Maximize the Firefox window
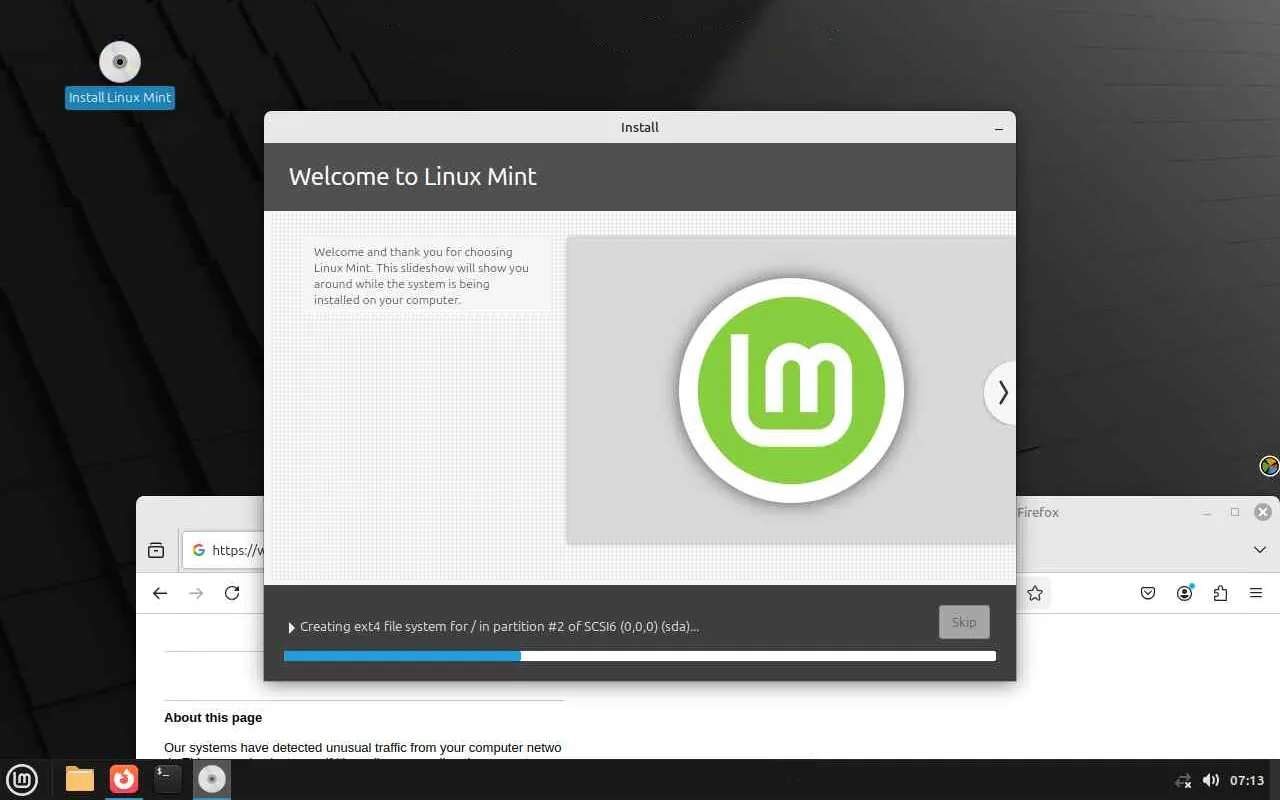Viewport: 1280px width, 800px height. [1235, 512]
